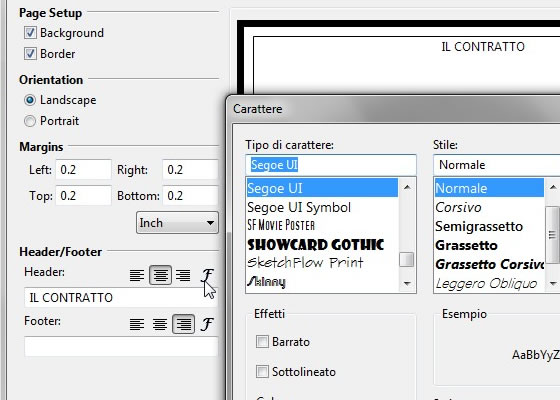Center-align the footer text
Image resolution: width=560 pixels, height=400 pixels.
click(160, 324)
